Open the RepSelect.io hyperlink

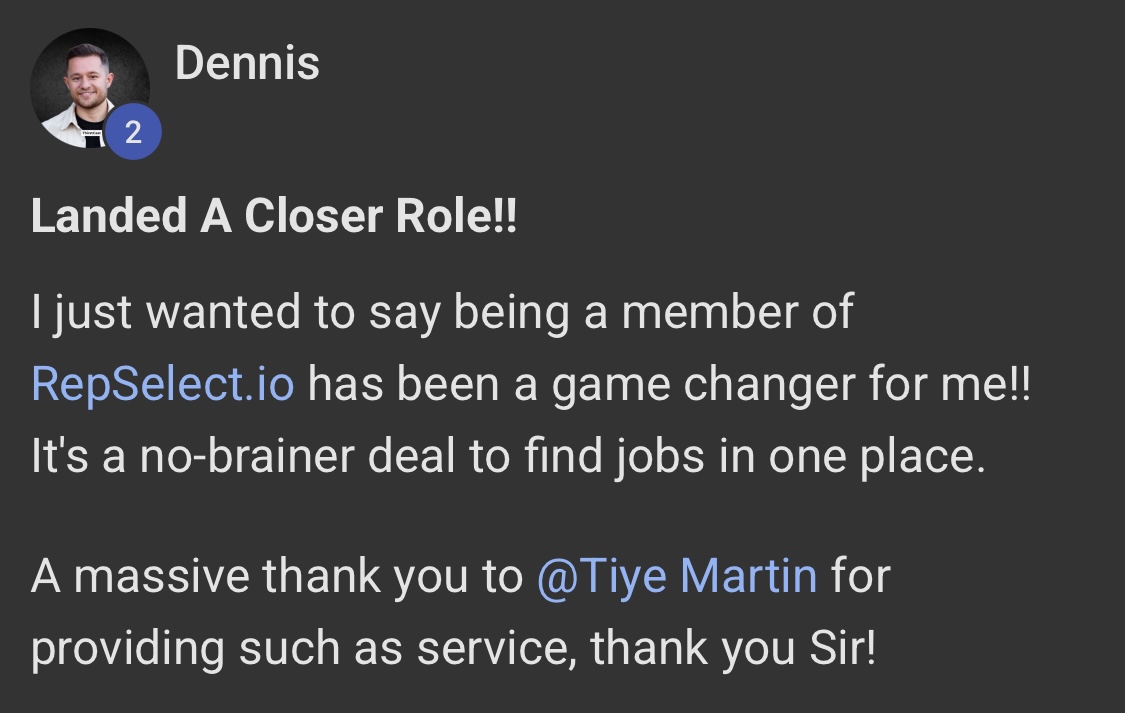point(163,384)
